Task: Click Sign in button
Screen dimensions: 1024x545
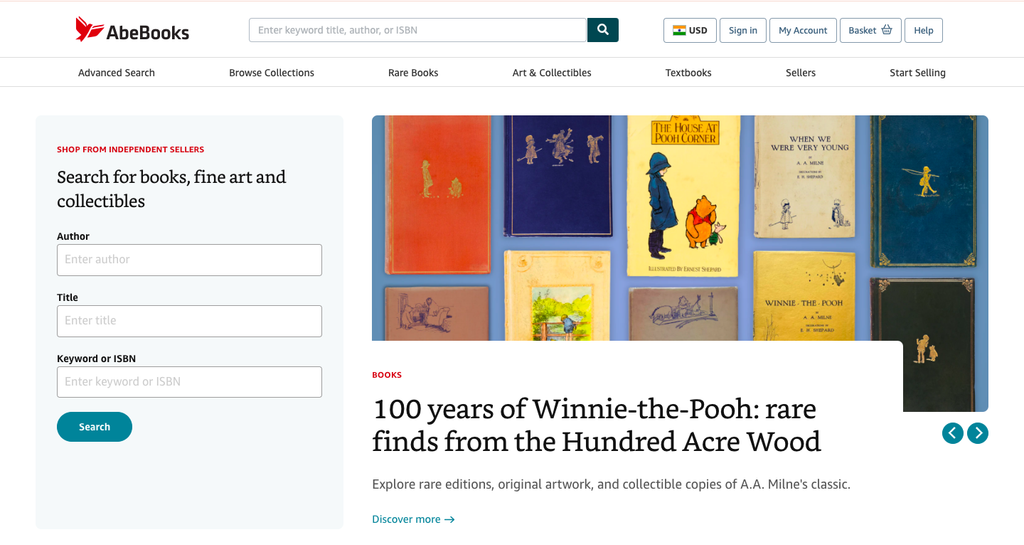Action: (x=743, y=31)
